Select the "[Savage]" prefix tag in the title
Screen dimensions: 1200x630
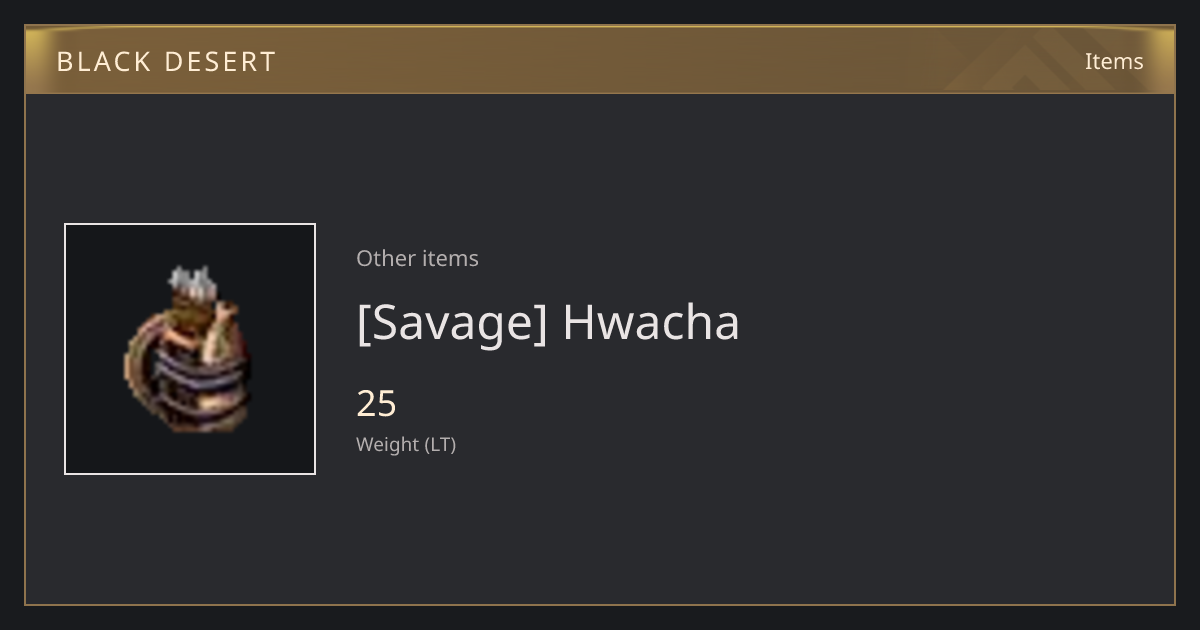pos(452,322)
